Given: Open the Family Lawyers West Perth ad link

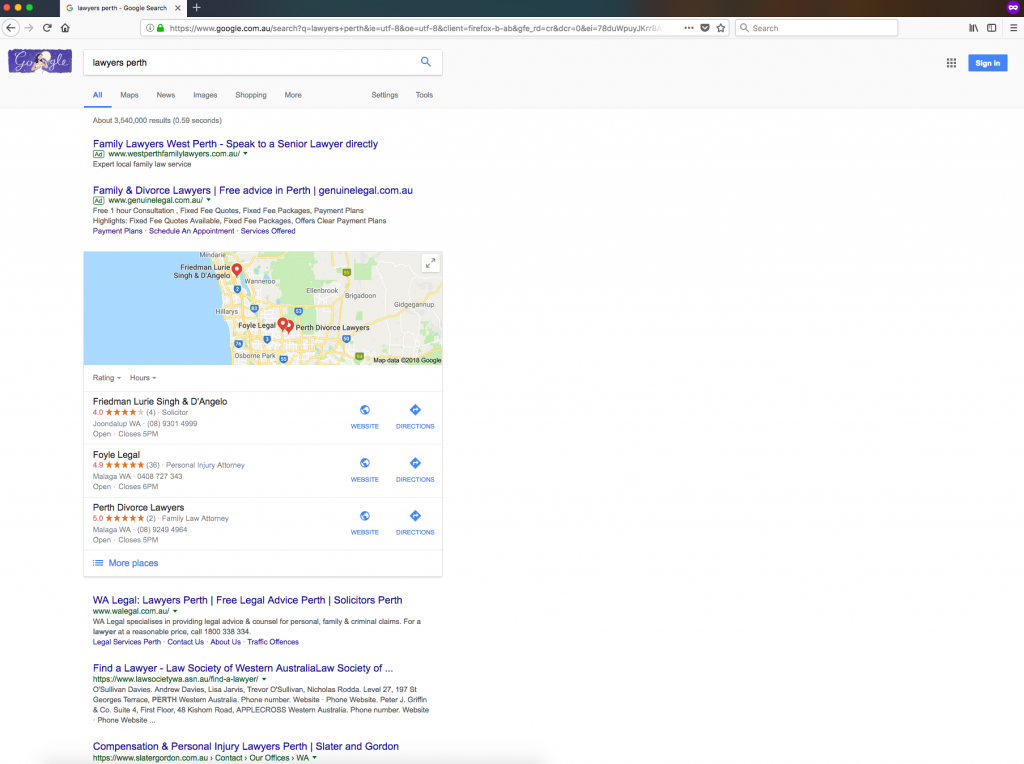Looking at the screenshot, I should click(235, 144).
